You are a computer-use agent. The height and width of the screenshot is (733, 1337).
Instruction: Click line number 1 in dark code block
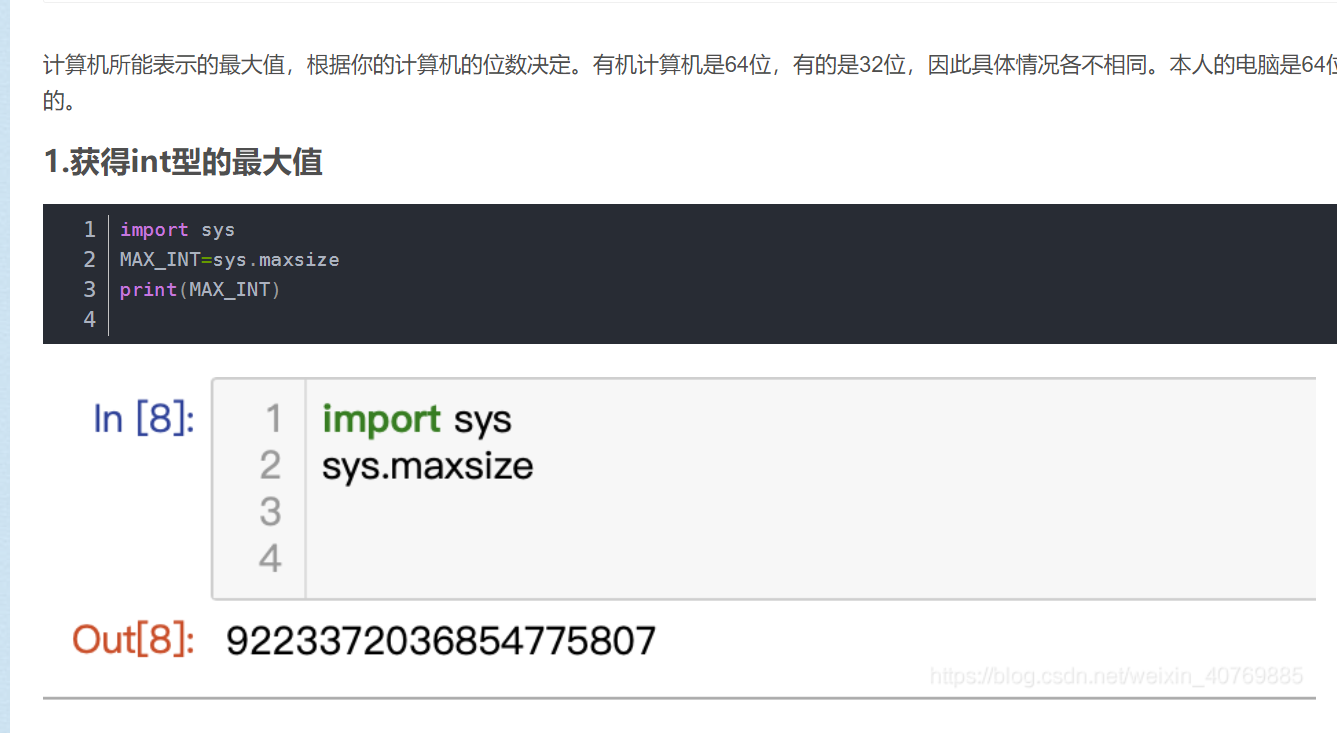90,230
